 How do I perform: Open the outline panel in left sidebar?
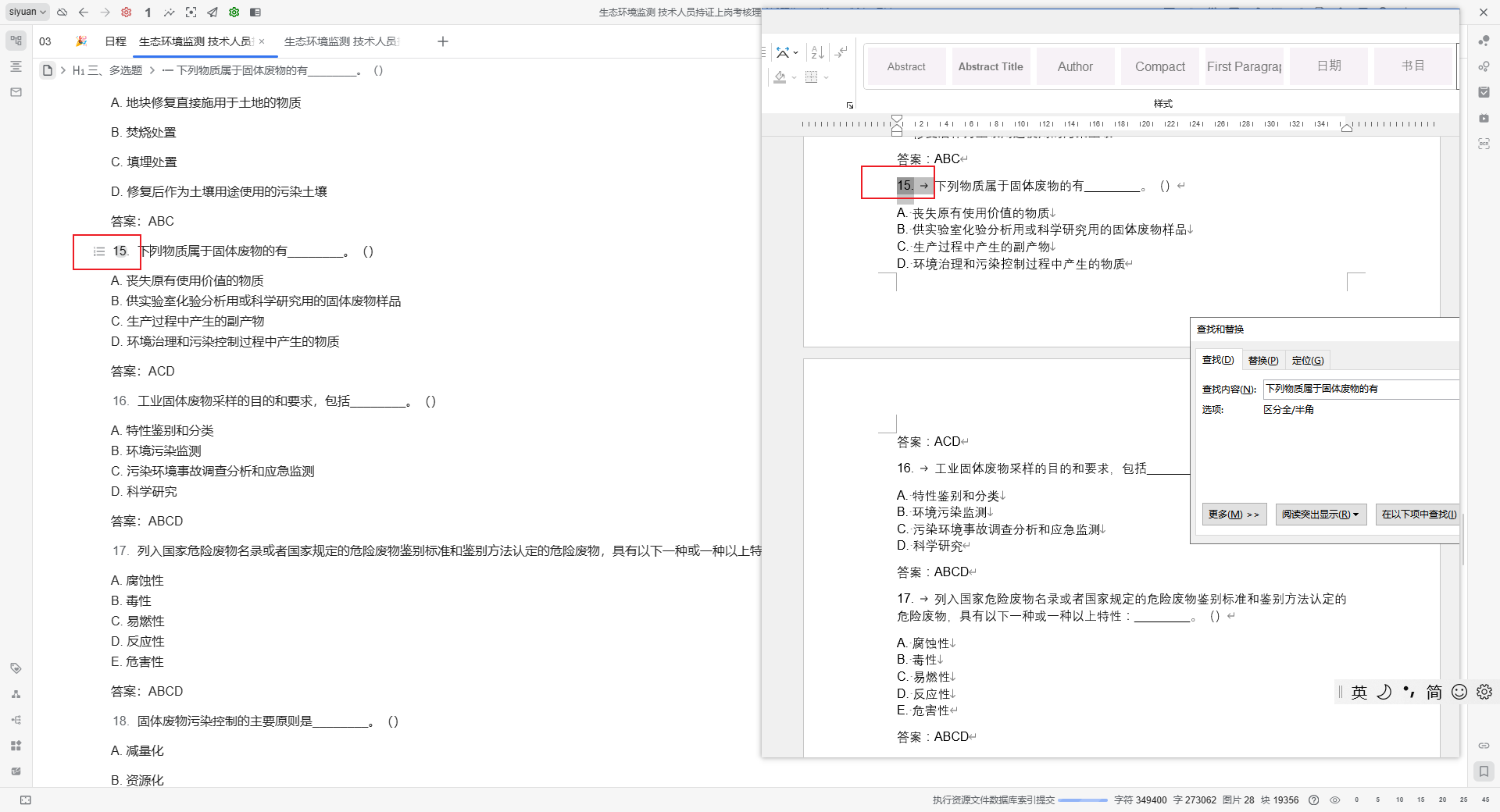pyautogui.click(x=16, y=66)
